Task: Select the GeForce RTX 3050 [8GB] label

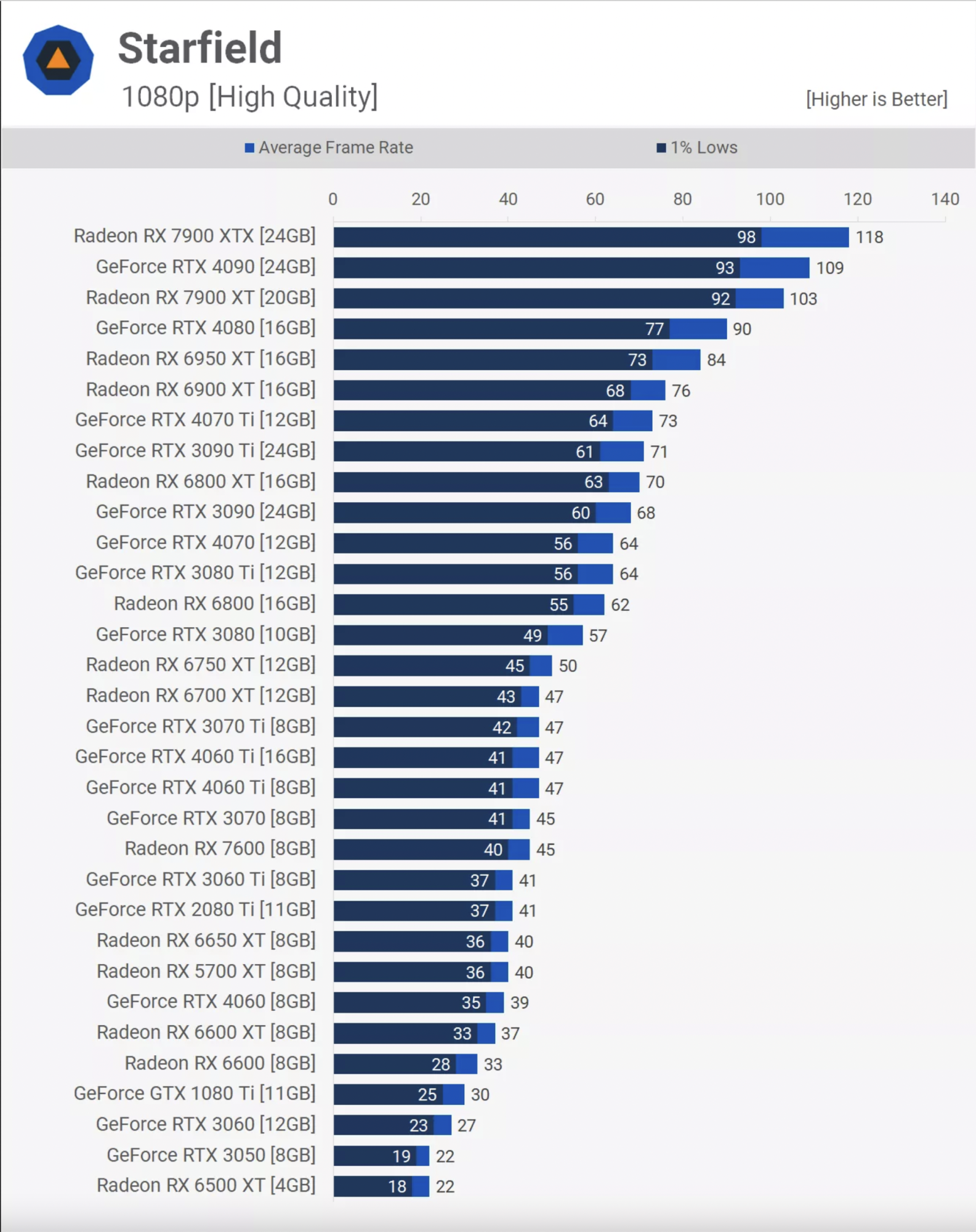Action: (211, 1154)
